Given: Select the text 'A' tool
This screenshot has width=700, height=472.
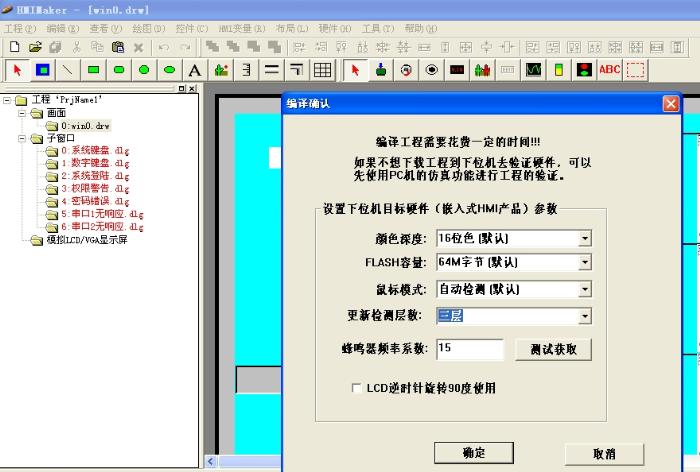Looking at the screenshot, I should pyautogui.click(x=195, y=70).
